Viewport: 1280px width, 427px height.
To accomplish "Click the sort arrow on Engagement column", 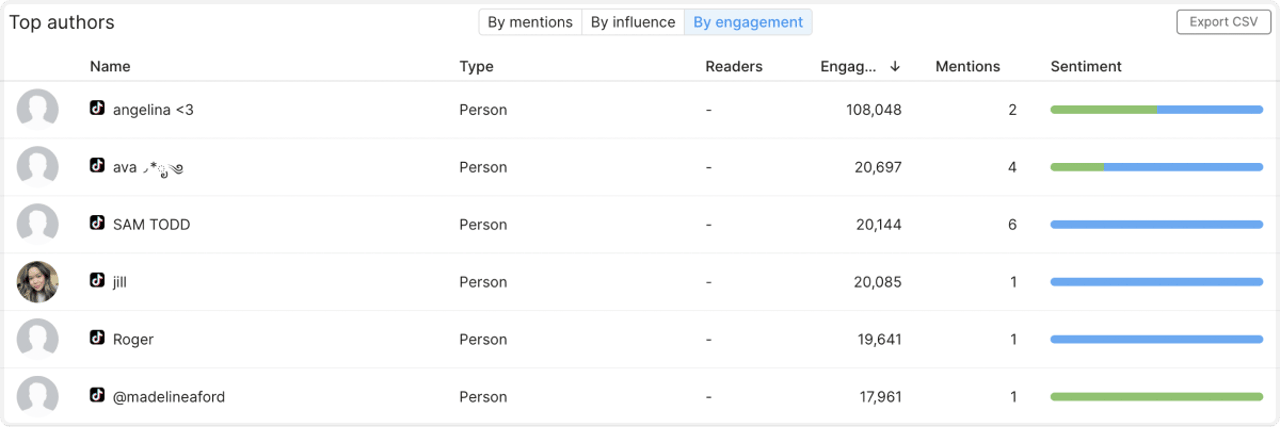I will click(x=895, y=67).
